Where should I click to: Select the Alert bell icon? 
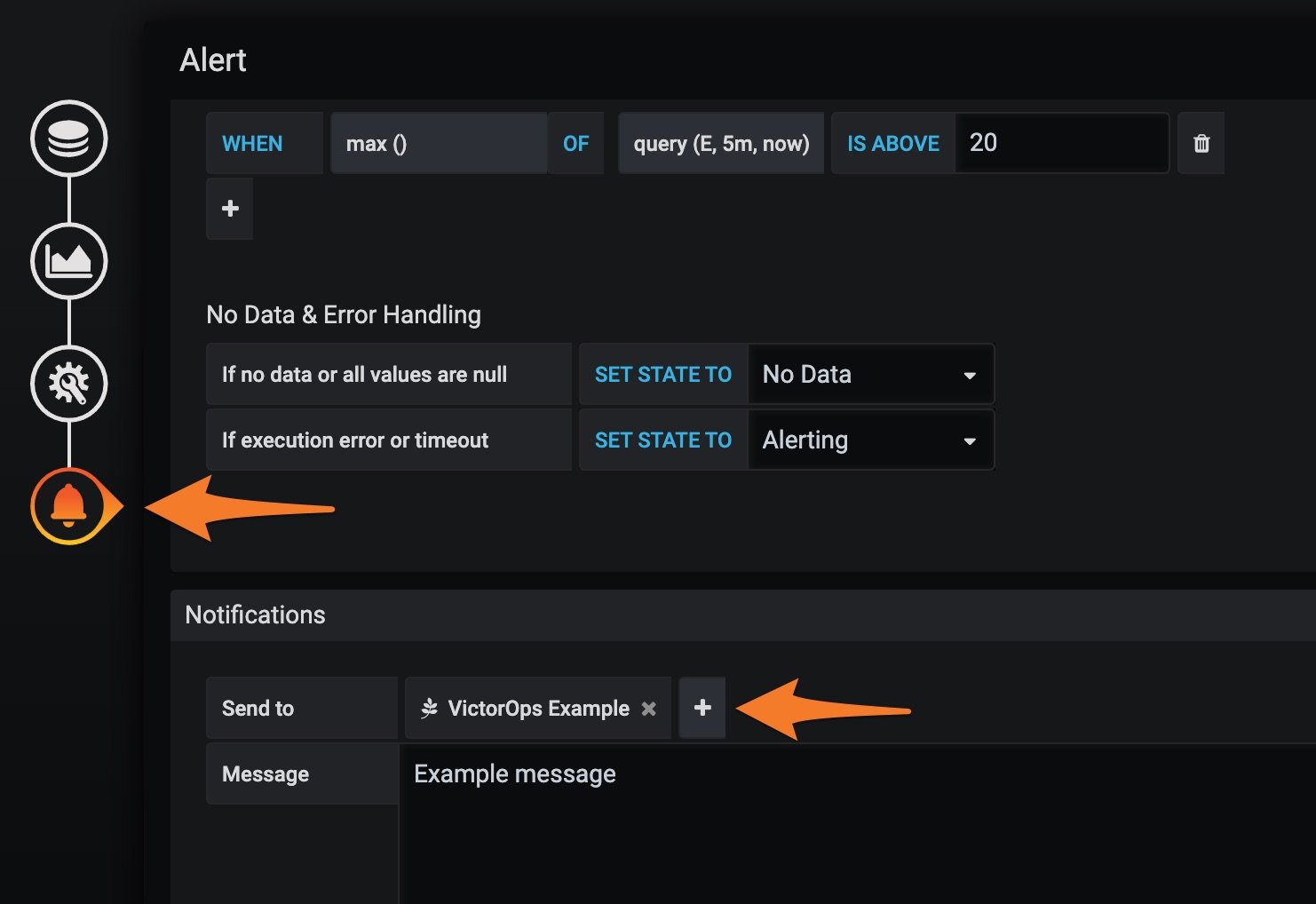pyautogui.click(x=69, y=506)
